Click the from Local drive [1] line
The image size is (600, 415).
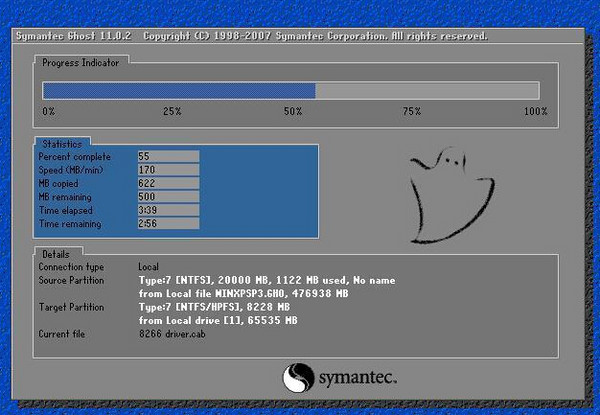pyautogui.click(x=218, y=321)
